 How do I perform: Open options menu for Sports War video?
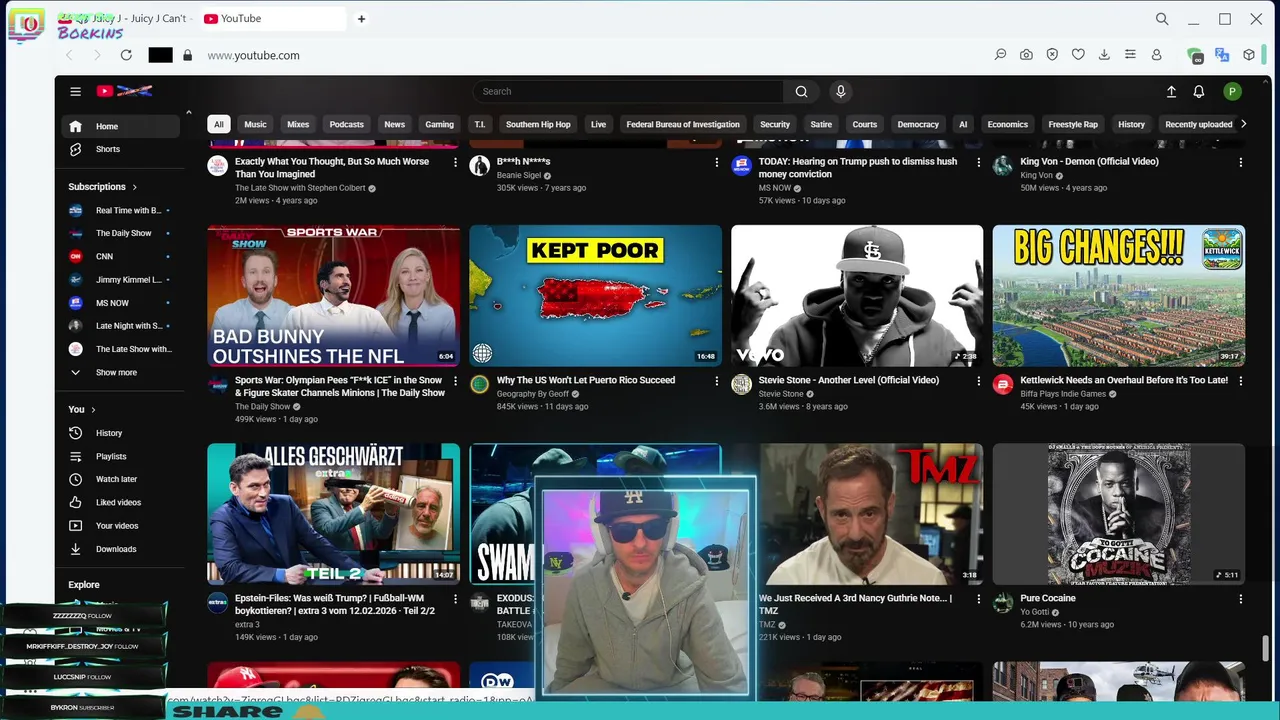455,381
